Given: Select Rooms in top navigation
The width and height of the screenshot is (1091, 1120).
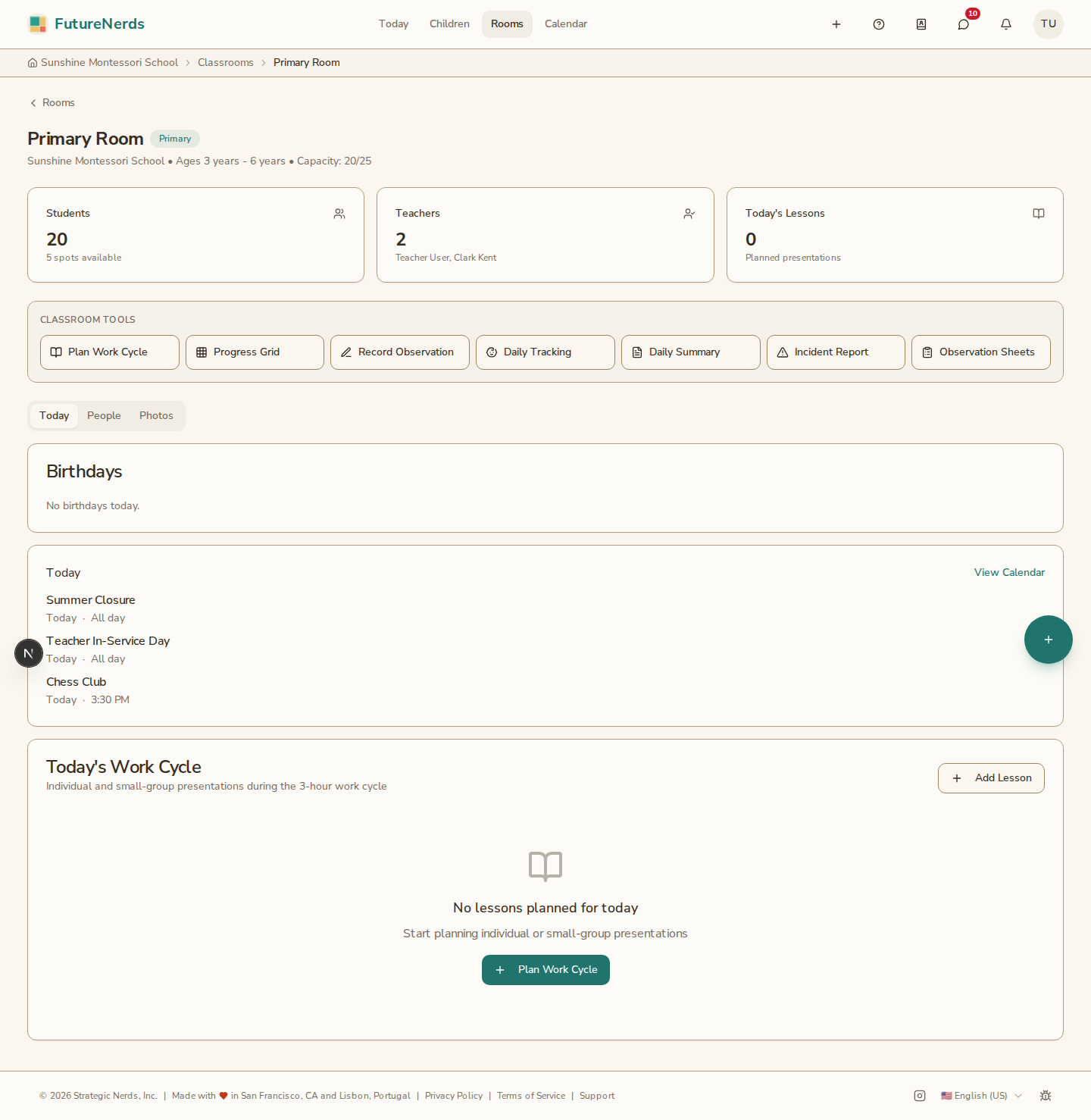Looking at the screenshot, I should (x=507, y=24).
